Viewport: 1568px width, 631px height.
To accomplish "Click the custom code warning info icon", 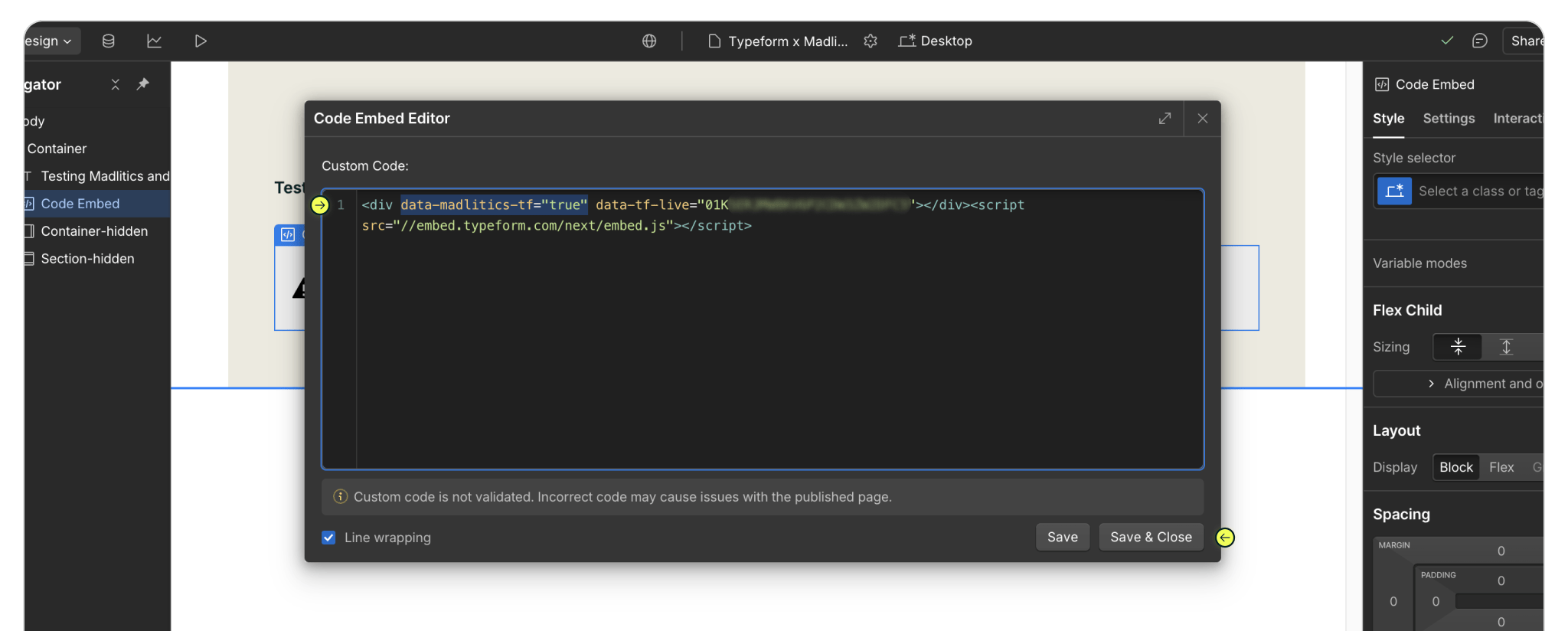I will click(x=340, y=497).
